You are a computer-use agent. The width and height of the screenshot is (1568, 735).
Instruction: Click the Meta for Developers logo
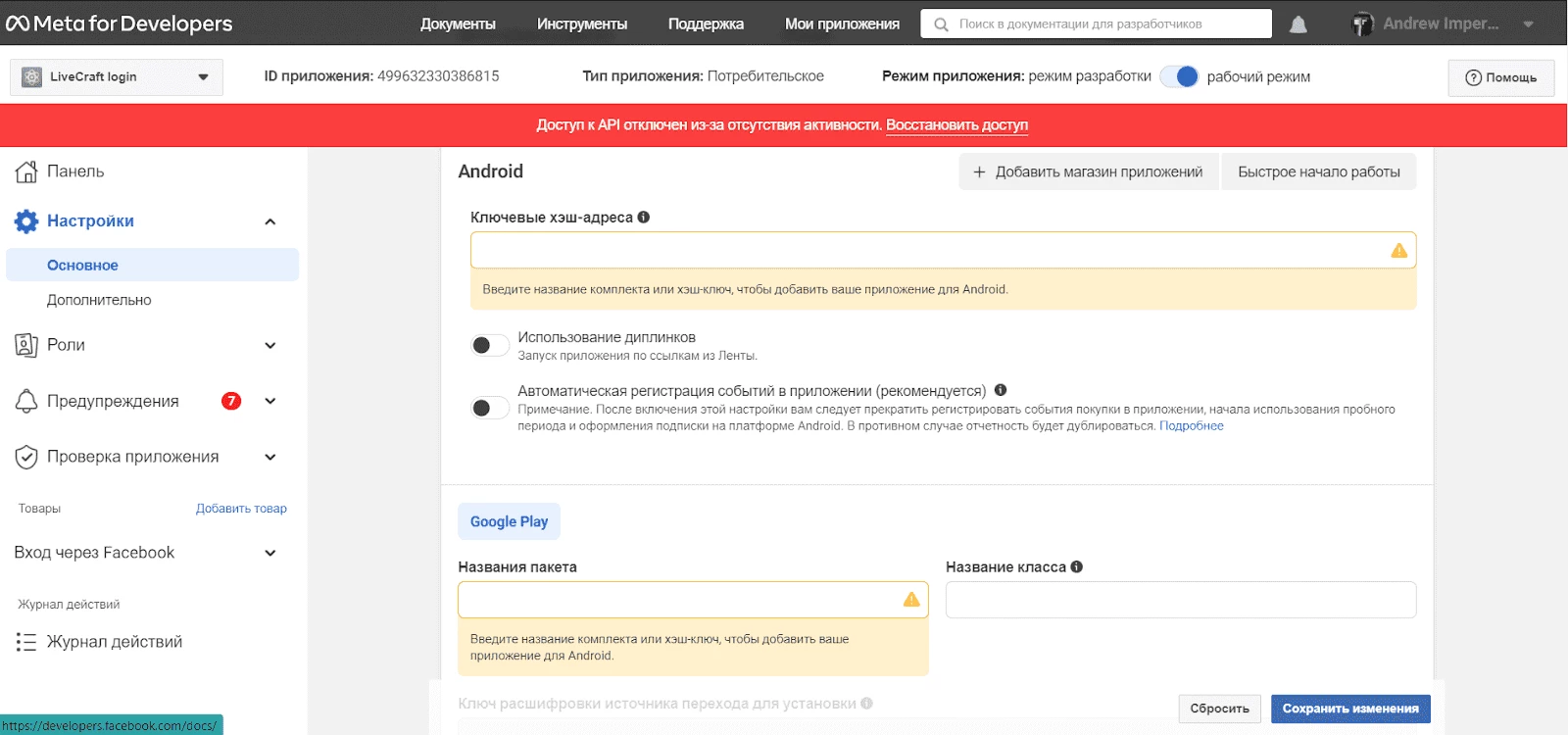pyautogui.click(x=119, y=24)
